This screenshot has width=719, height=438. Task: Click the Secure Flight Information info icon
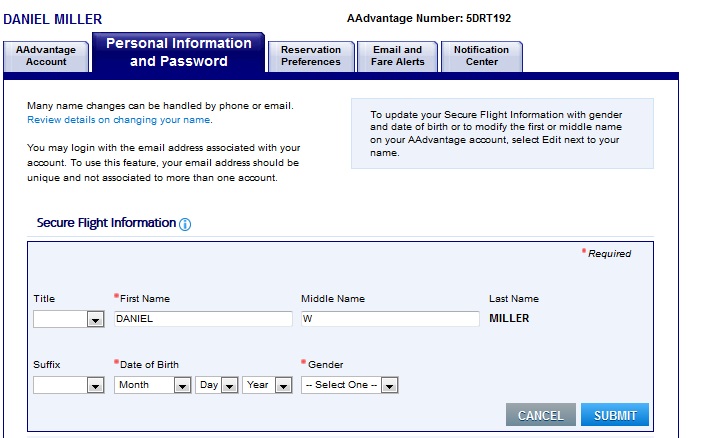point(185,224)
